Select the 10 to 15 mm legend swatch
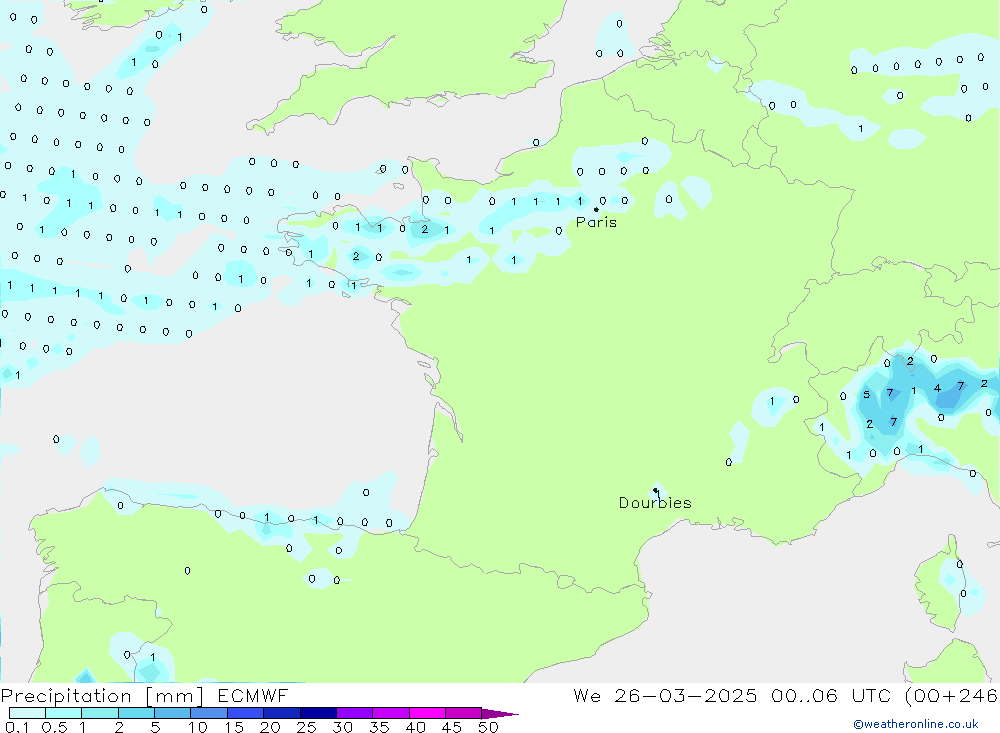 point(209,713)
